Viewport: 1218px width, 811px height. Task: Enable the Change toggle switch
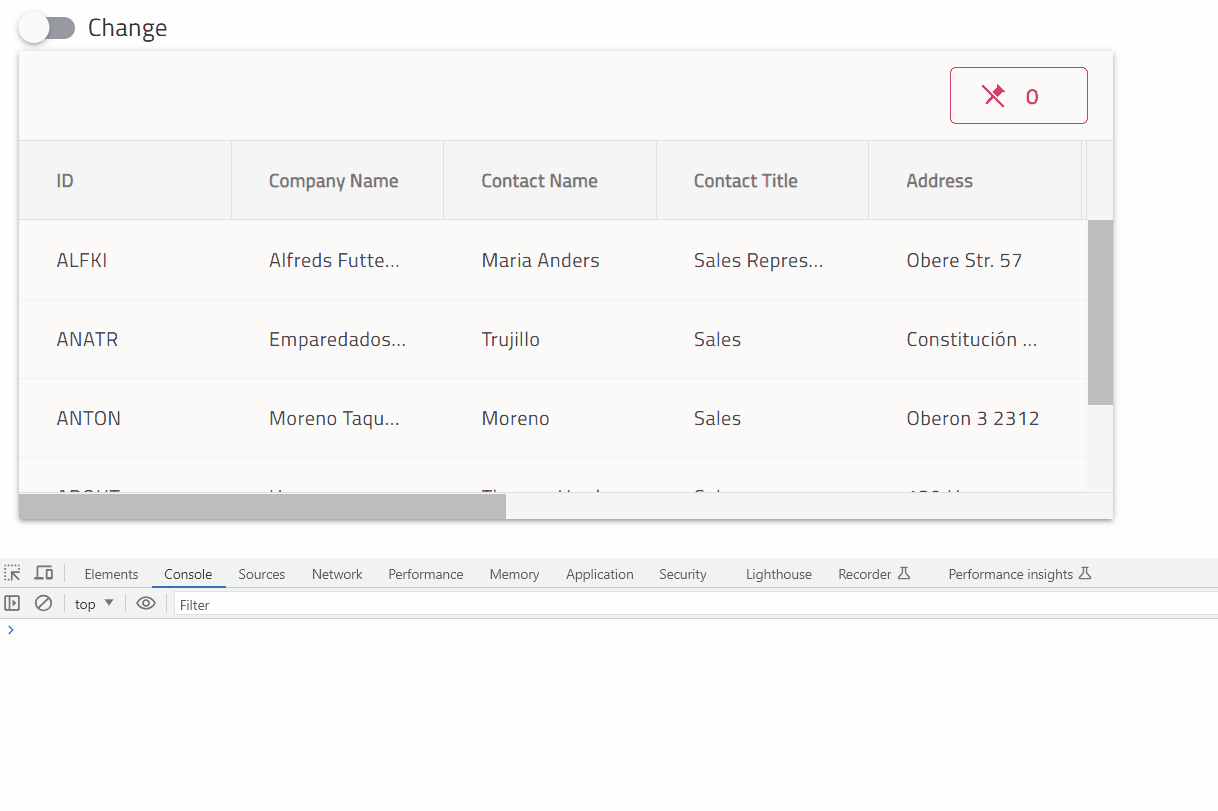44,27
